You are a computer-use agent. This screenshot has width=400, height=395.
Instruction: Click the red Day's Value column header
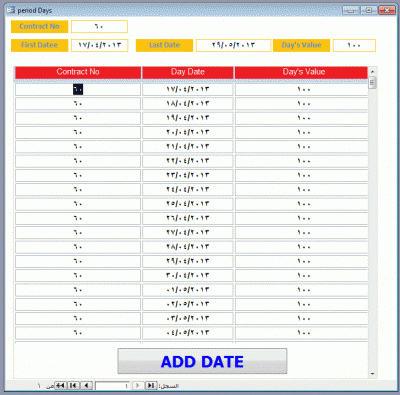click(301, 72)
